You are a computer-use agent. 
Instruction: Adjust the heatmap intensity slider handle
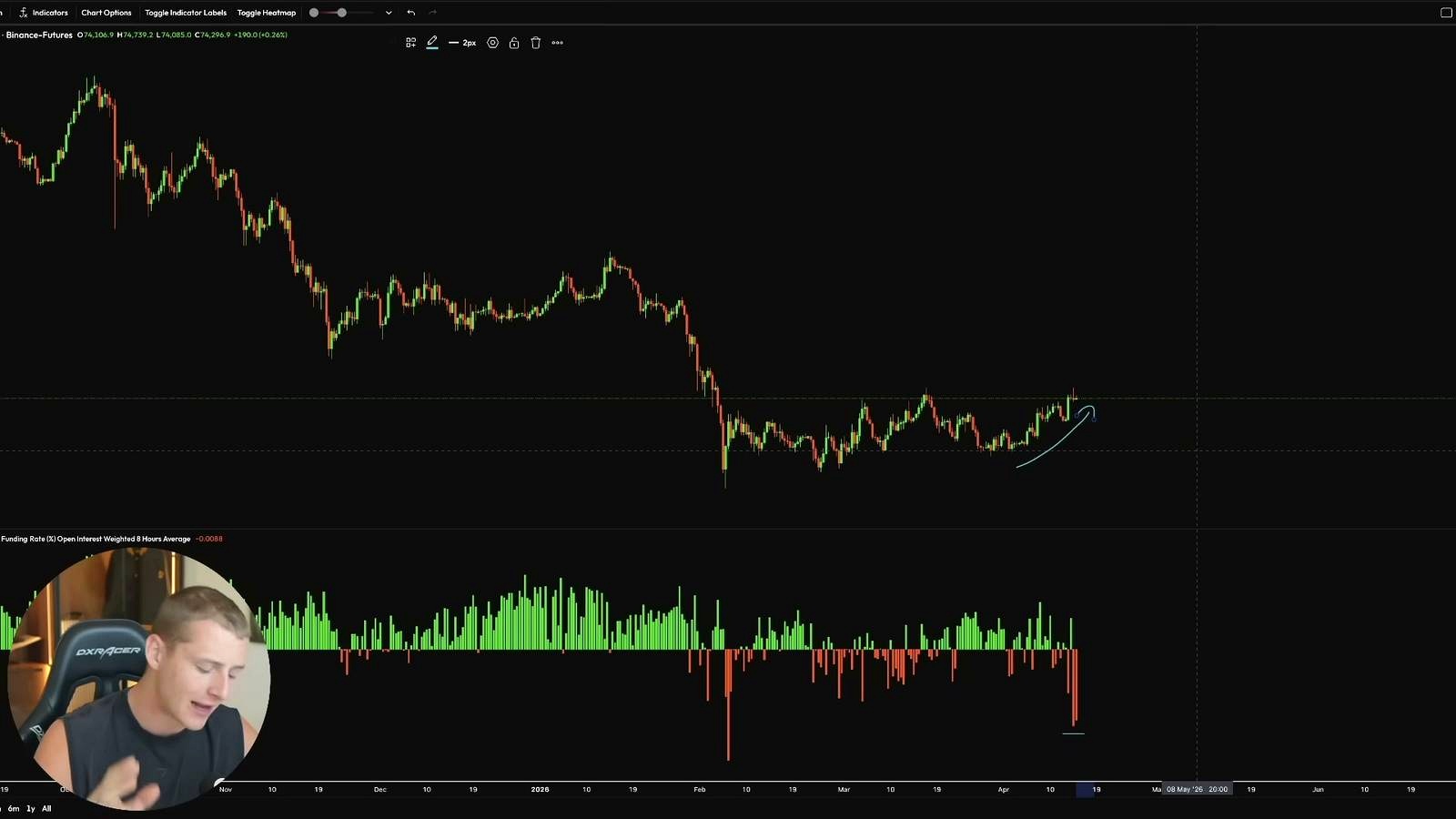coord(341,13)
